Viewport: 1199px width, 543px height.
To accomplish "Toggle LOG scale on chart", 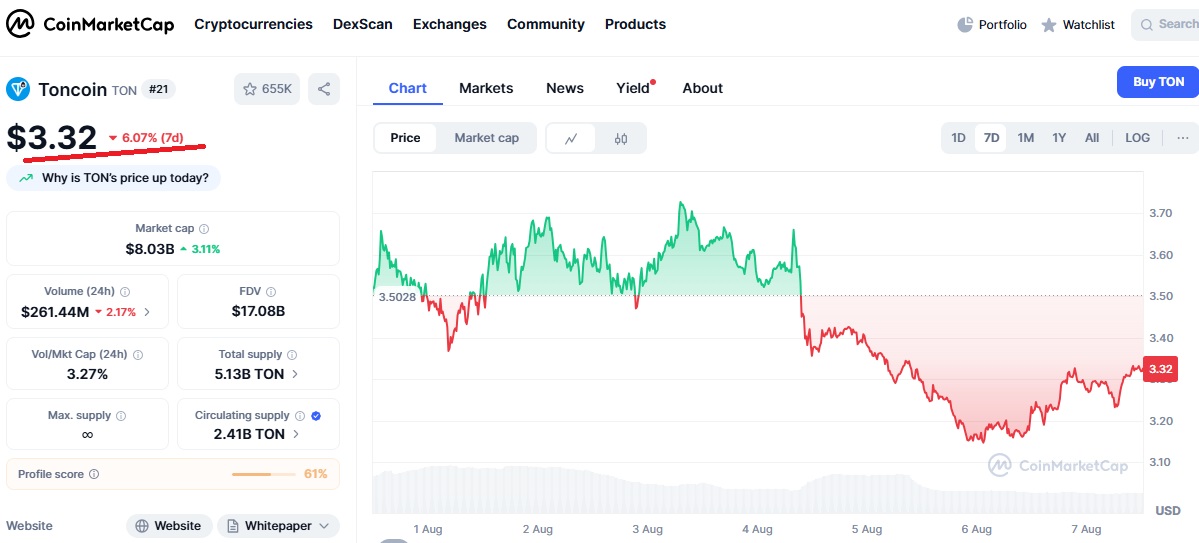I will pyautogui.click(x=1137, y=138).
